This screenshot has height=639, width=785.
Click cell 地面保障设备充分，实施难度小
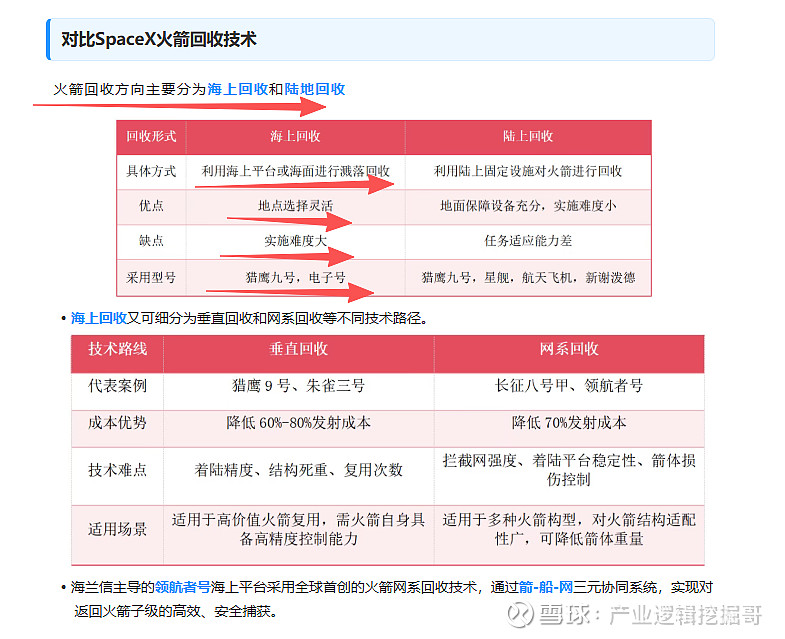[x=528, y=206]
